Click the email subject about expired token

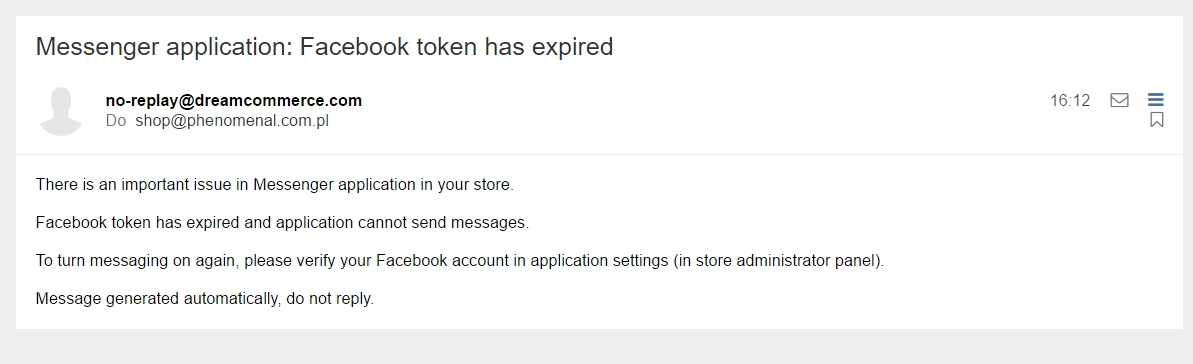coord(324,47)
